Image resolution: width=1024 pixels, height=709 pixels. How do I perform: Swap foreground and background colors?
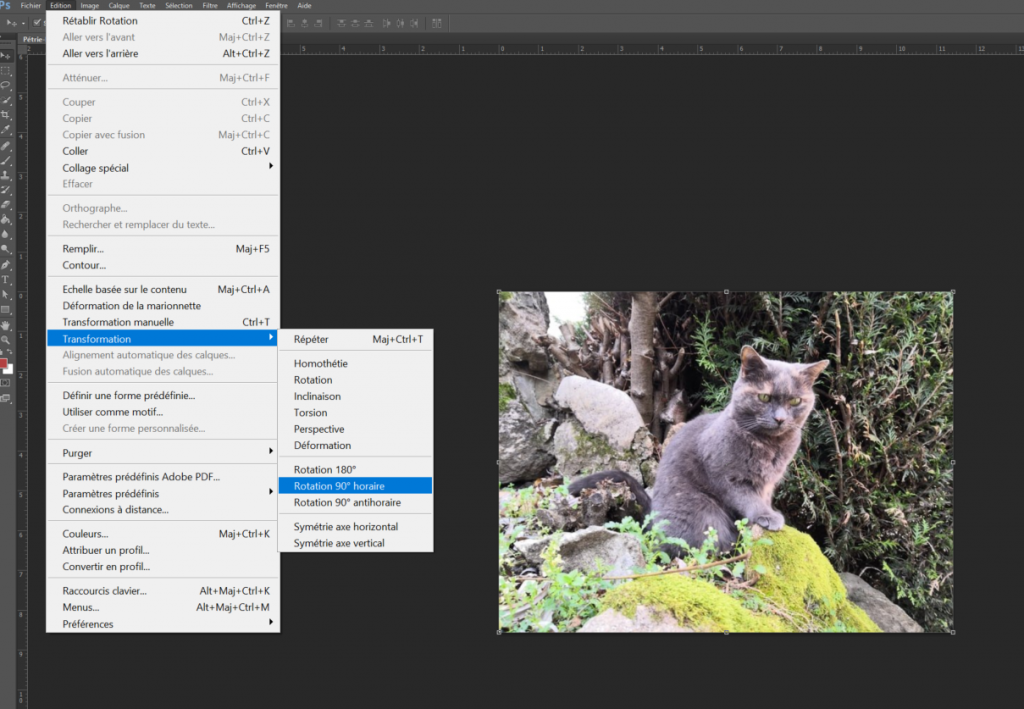tap(10, 352)
